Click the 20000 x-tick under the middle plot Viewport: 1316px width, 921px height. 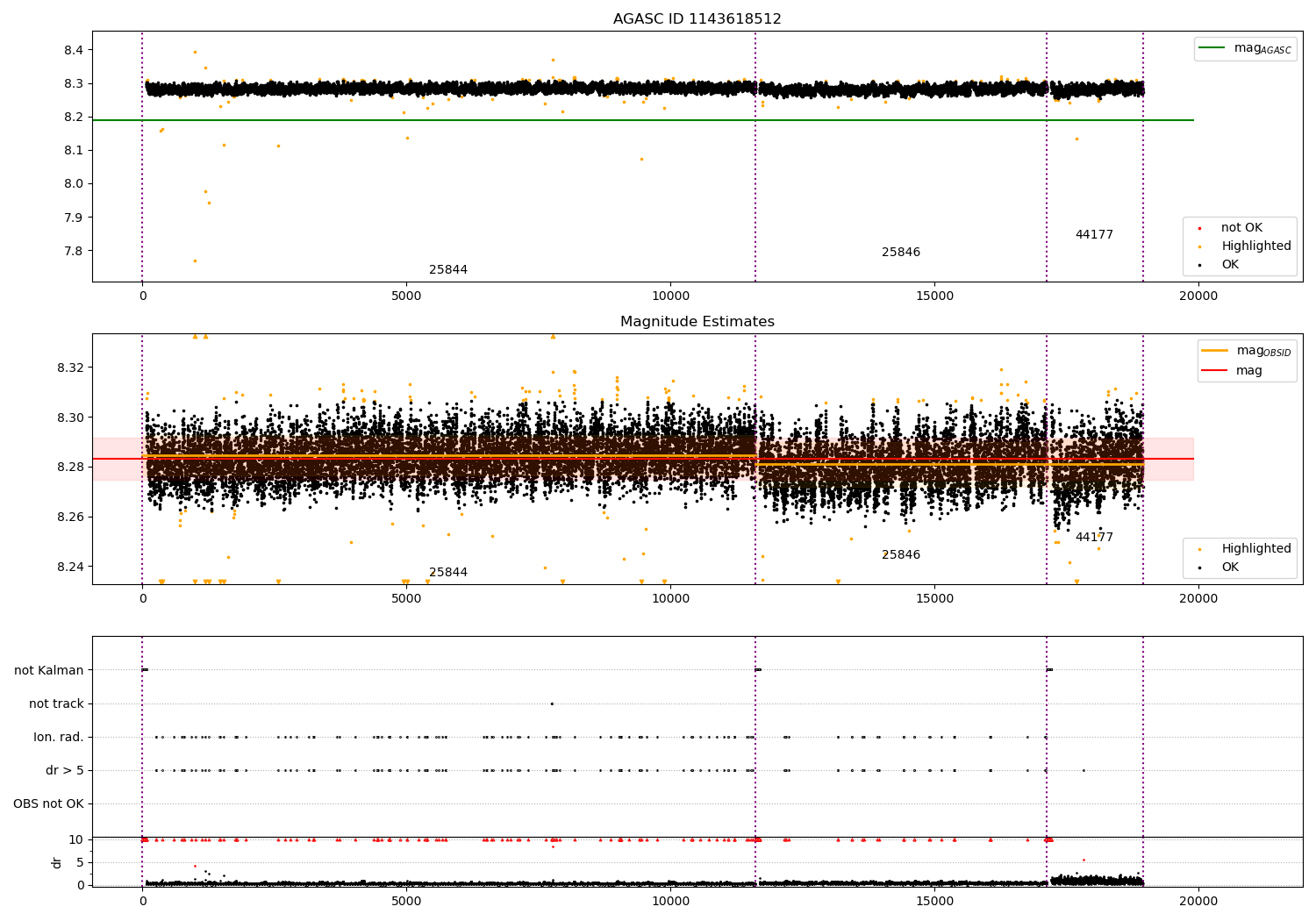pyautogui.click(x=1198, y=599)
